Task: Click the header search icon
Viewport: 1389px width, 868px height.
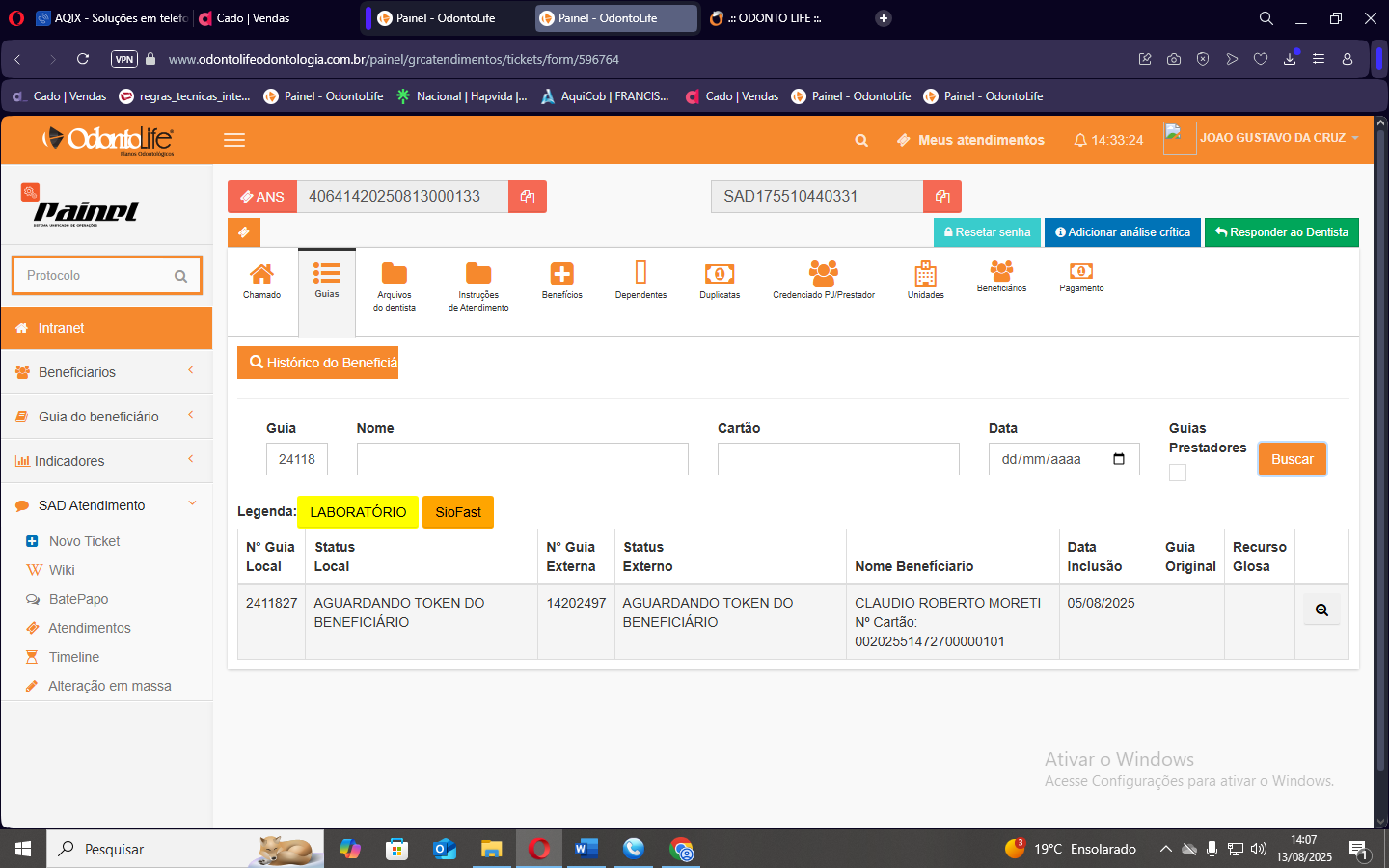Action: point(861,141)
